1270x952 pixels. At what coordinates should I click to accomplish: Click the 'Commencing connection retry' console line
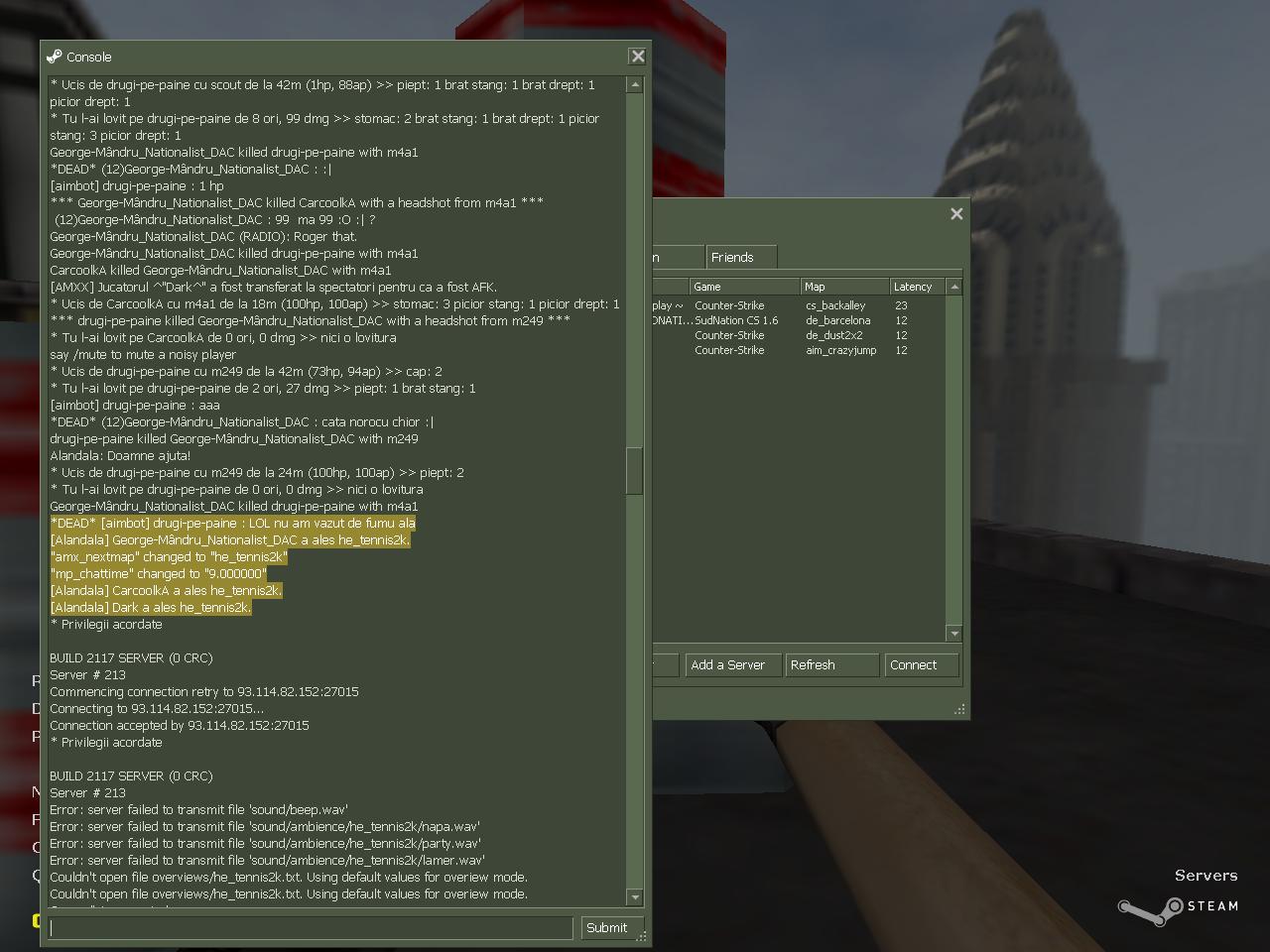tap(204, 692)
